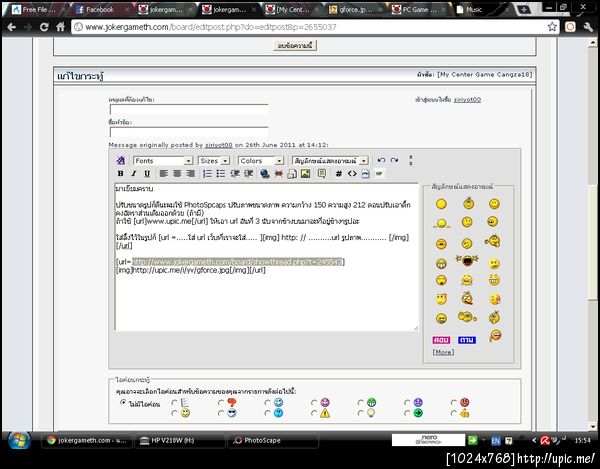The height and width of the screenshot is (469, 600).
Task: Click the insert link globe icon
Action: point(264,174)
